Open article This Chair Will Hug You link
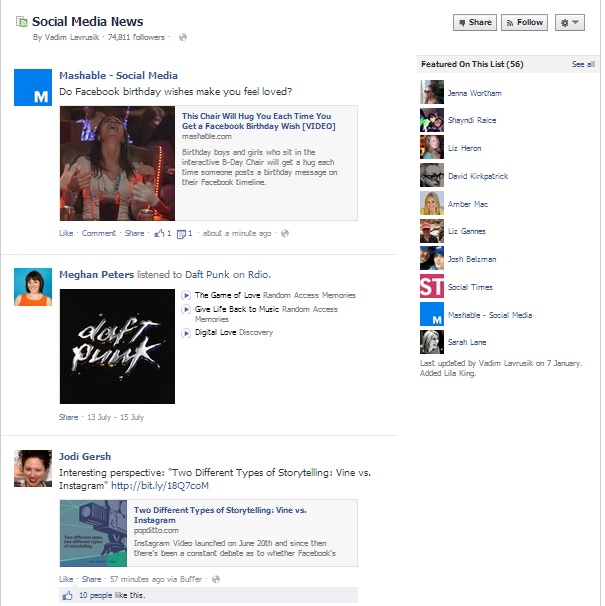605x606 pixels. (x=259, y=121)
